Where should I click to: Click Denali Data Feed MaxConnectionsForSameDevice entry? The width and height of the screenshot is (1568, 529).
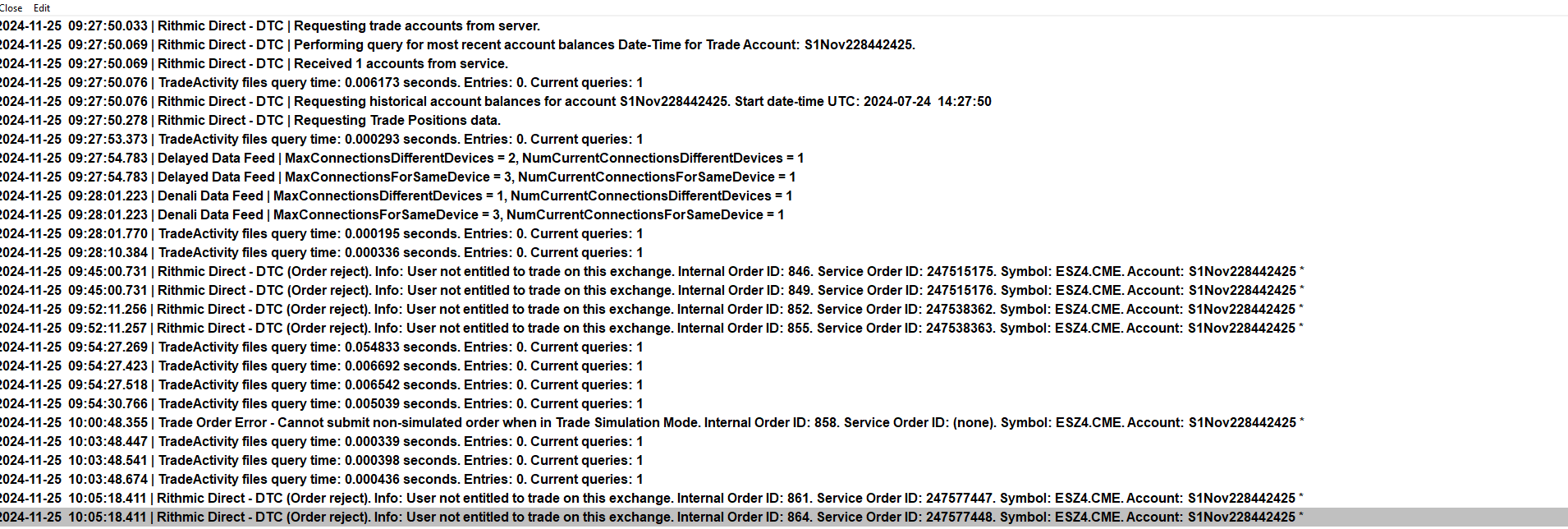pyautogui.click(x=410, y=215)
